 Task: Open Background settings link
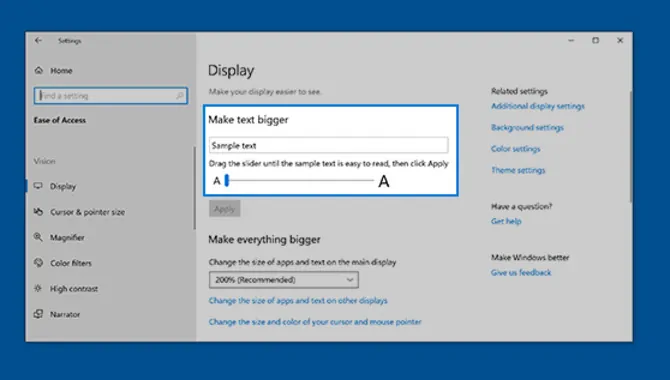(527, 127)
